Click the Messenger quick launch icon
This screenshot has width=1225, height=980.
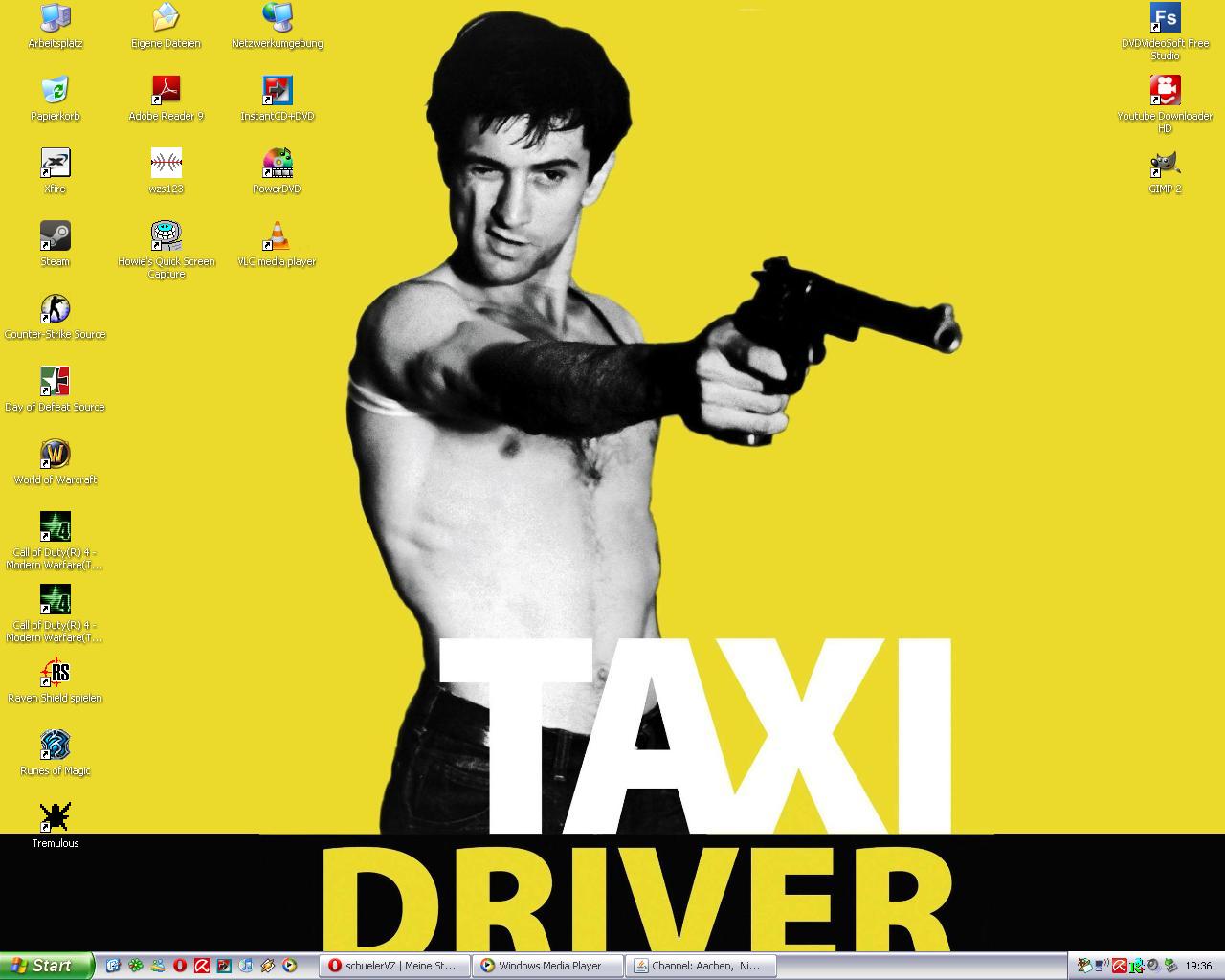(x=158, y=966)
